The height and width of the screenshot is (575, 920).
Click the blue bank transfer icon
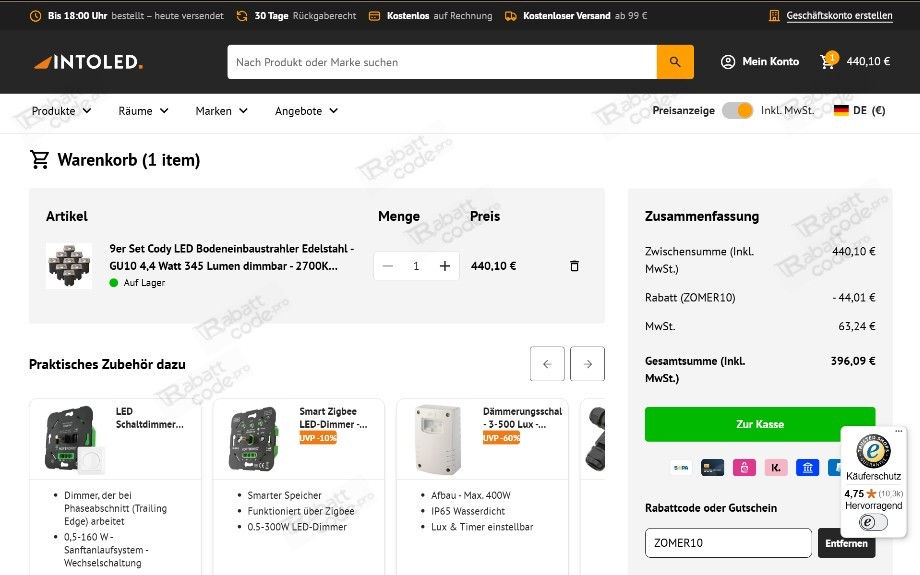coord(807,468)
